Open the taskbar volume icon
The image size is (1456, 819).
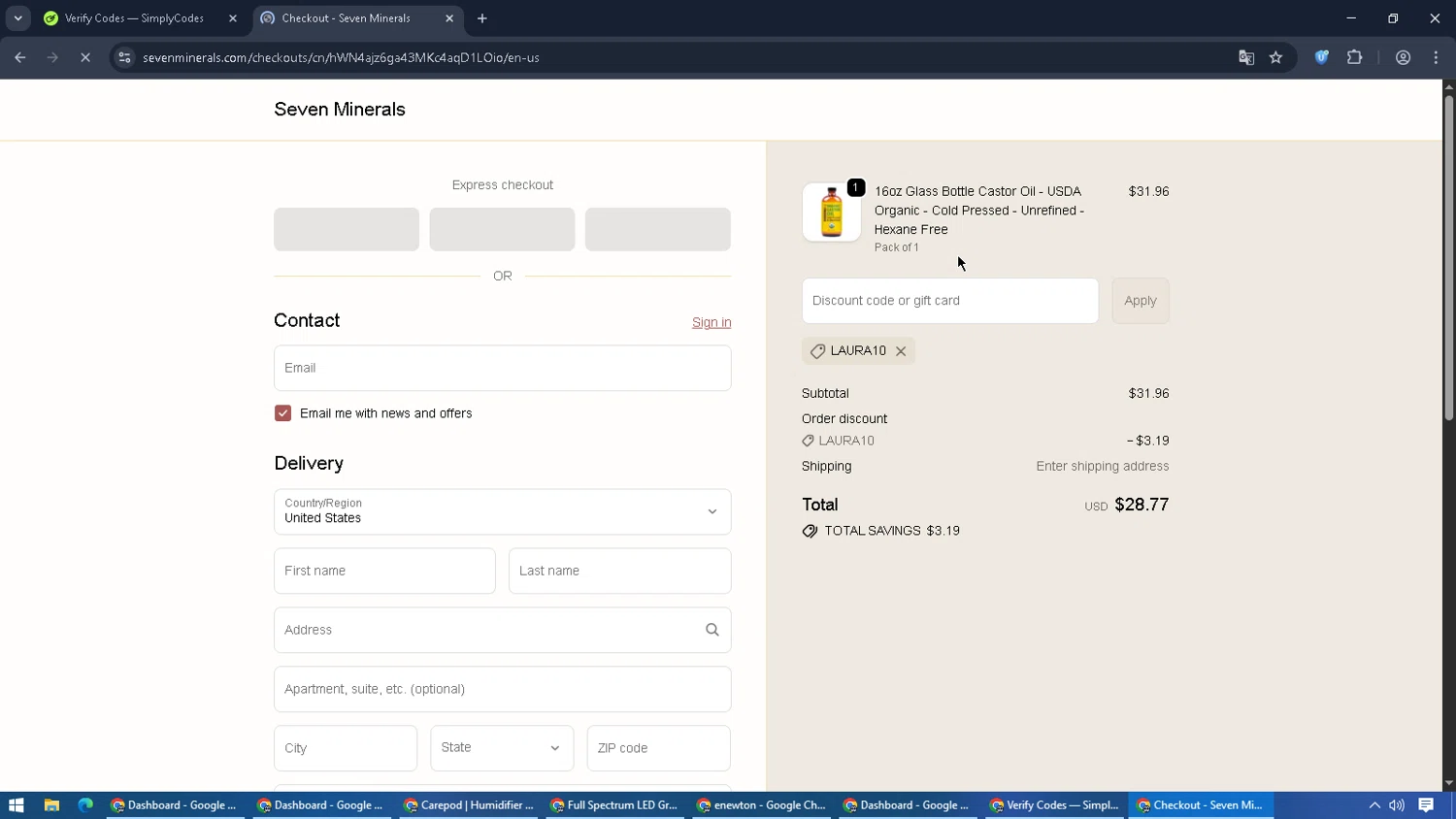[x=1397, y=805]
